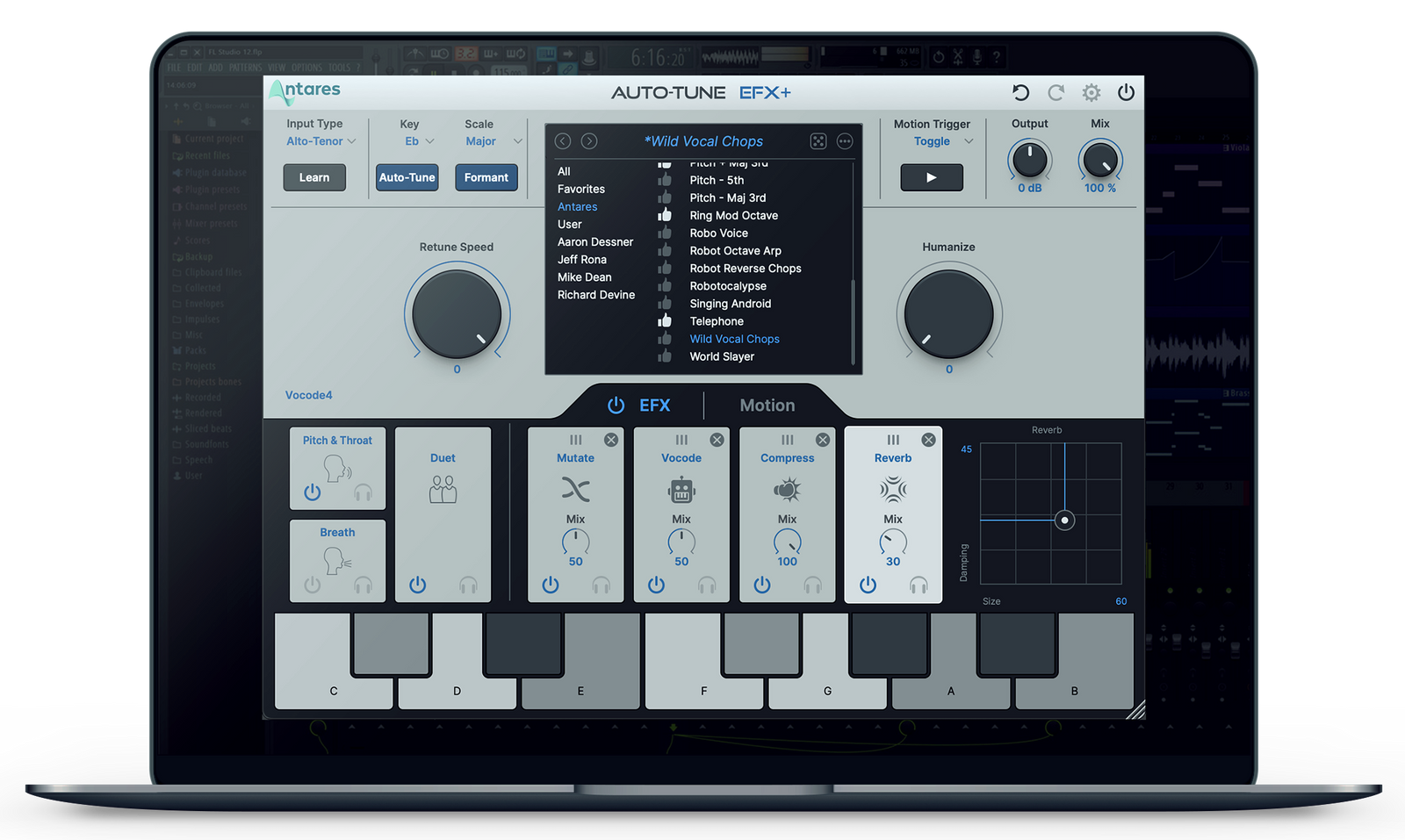Click the resize grip at plugin corner
Viewport: 1405px width, 840px height.
(x=1135, y=710)
